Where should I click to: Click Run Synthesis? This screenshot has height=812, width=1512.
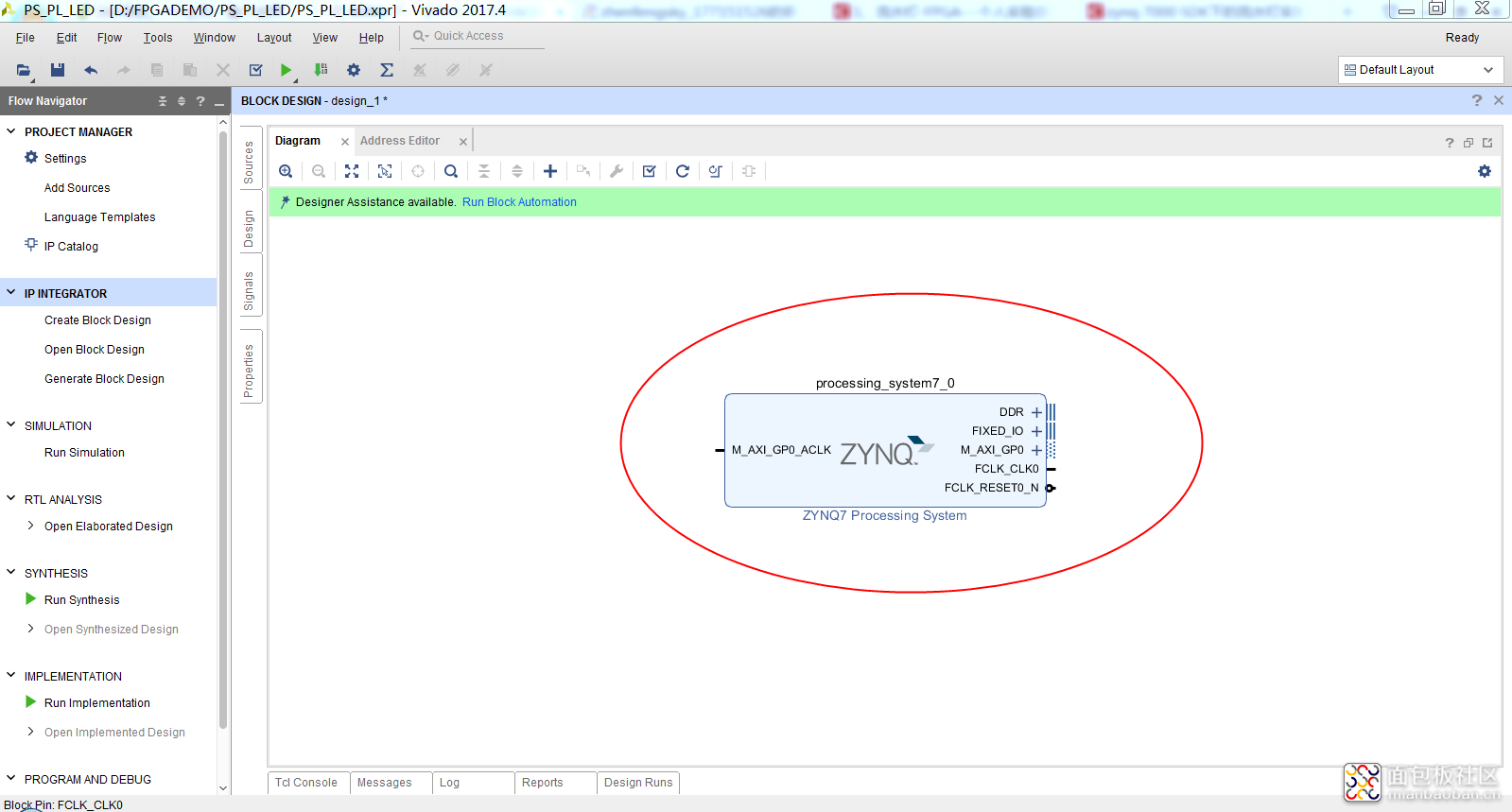(81, 600)
